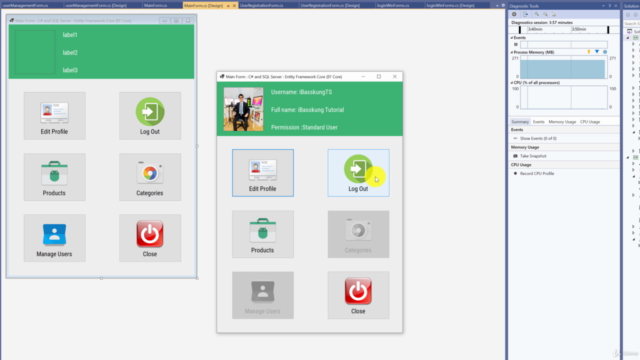This screenshot has height=360, width=640.
Task: Click the greyed Manage Users button in running app
Action: [x=263, y=295]
